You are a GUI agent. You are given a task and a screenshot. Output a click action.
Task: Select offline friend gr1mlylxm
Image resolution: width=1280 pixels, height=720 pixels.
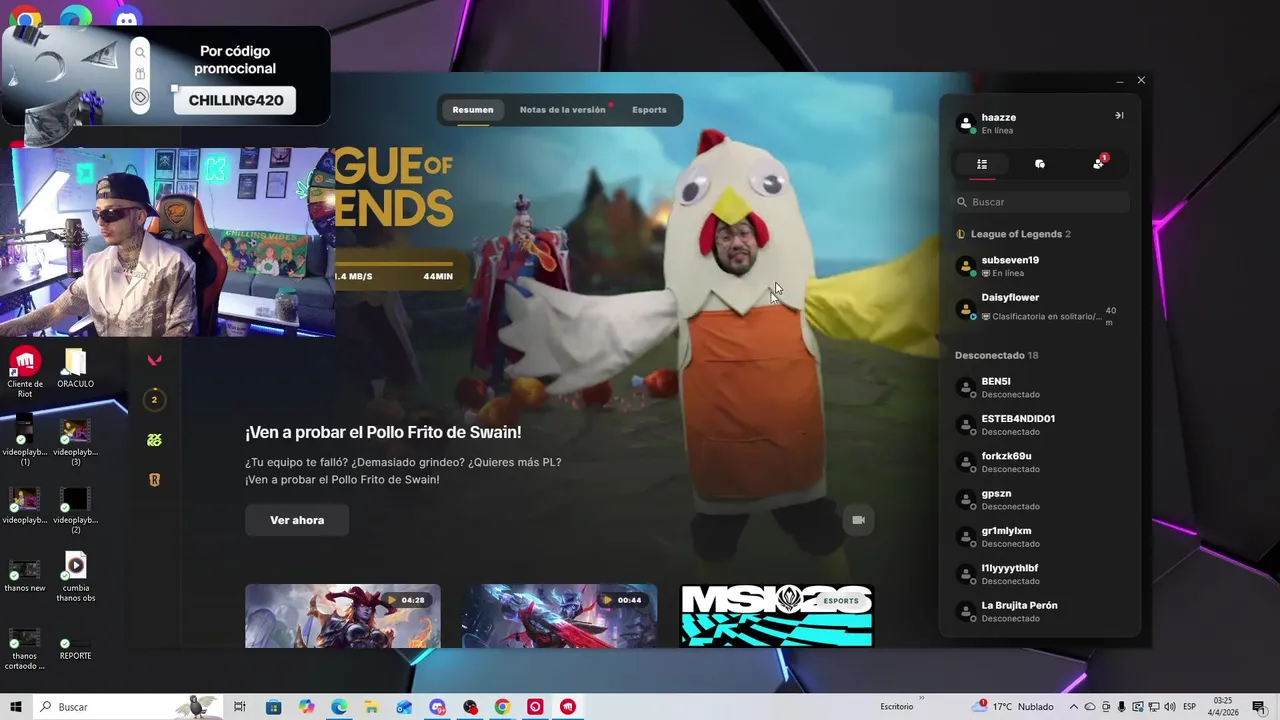[1040, 536]
